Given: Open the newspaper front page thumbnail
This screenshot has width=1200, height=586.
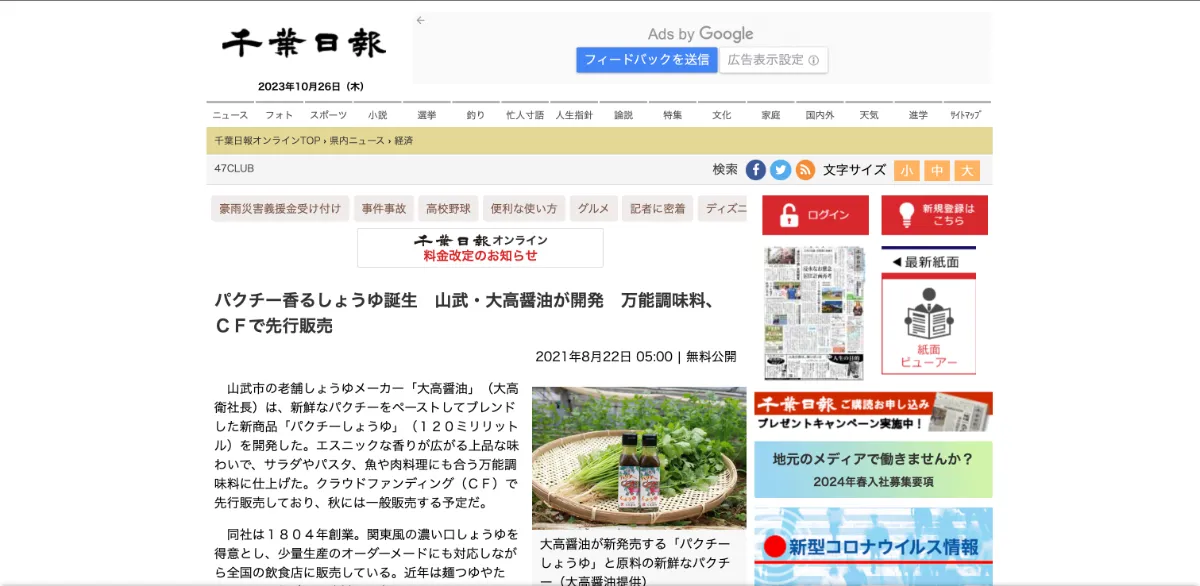Looking at the screenshot, I should [x=814, y=313].
